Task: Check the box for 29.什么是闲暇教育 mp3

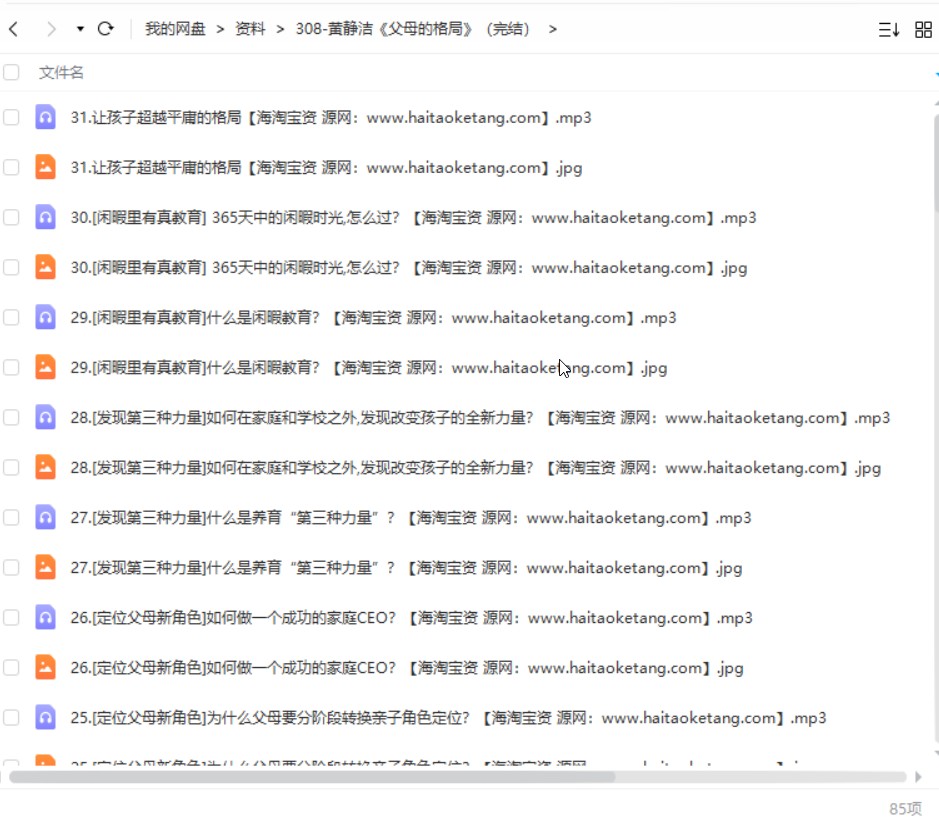Action: click(11, 317)
